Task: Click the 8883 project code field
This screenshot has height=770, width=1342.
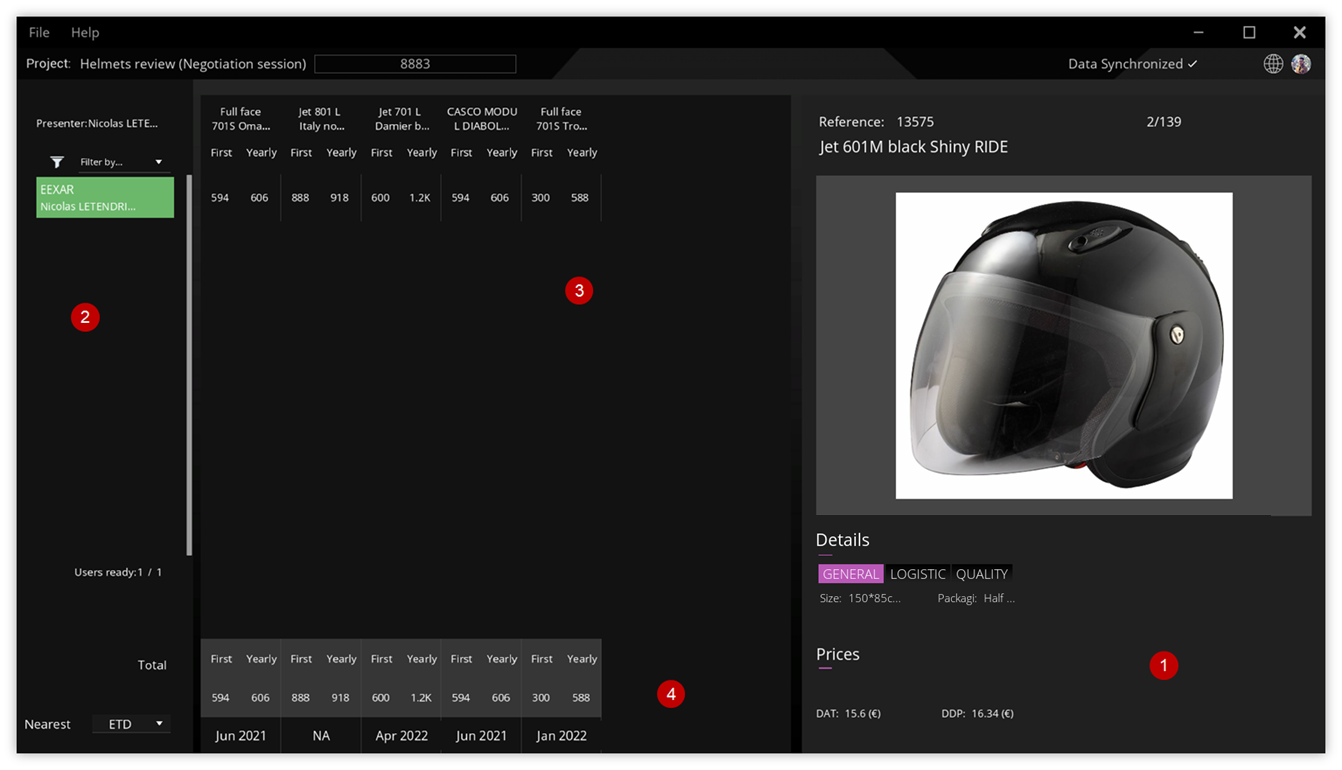Action: (x=415, y=64)
